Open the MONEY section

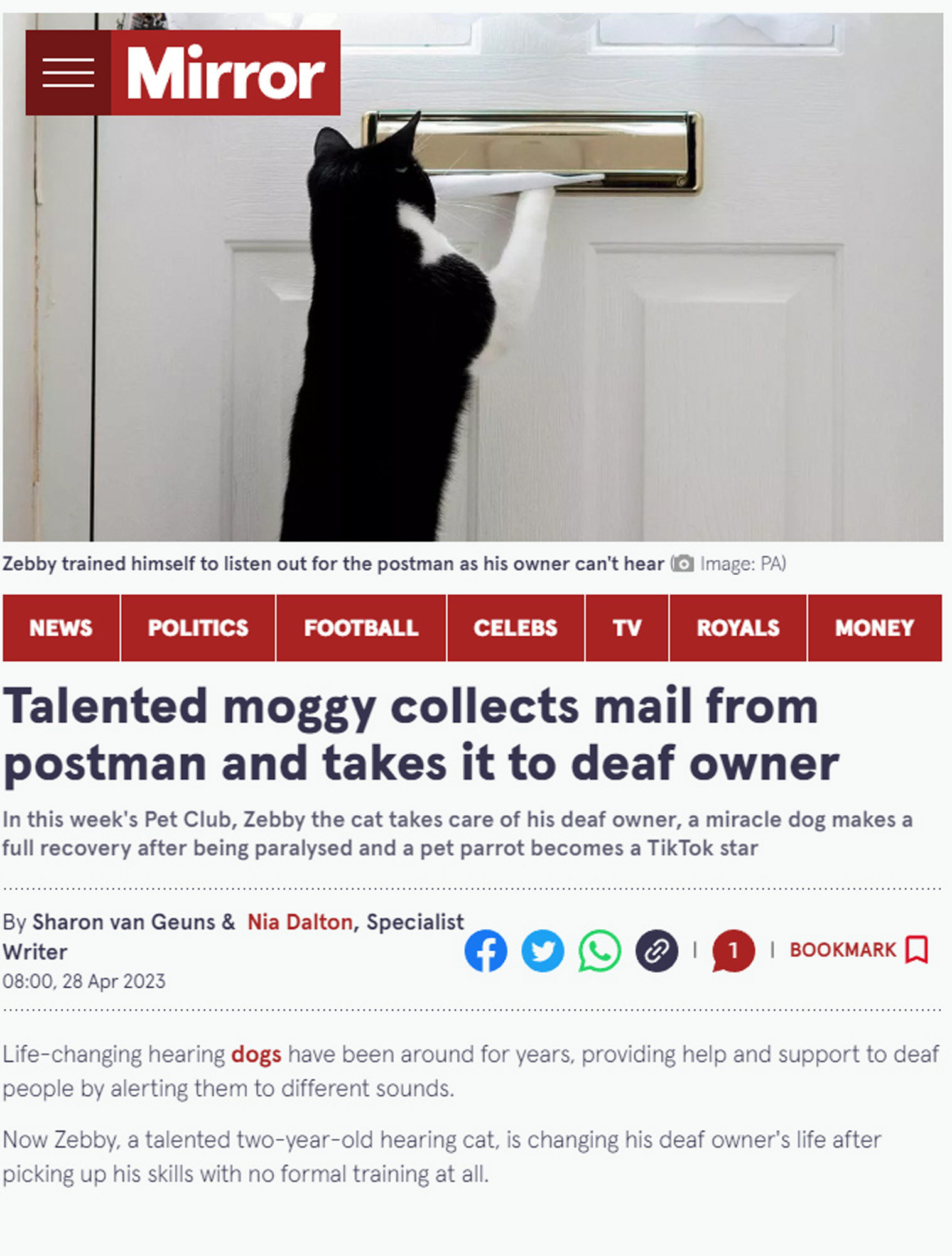[875, 628]
